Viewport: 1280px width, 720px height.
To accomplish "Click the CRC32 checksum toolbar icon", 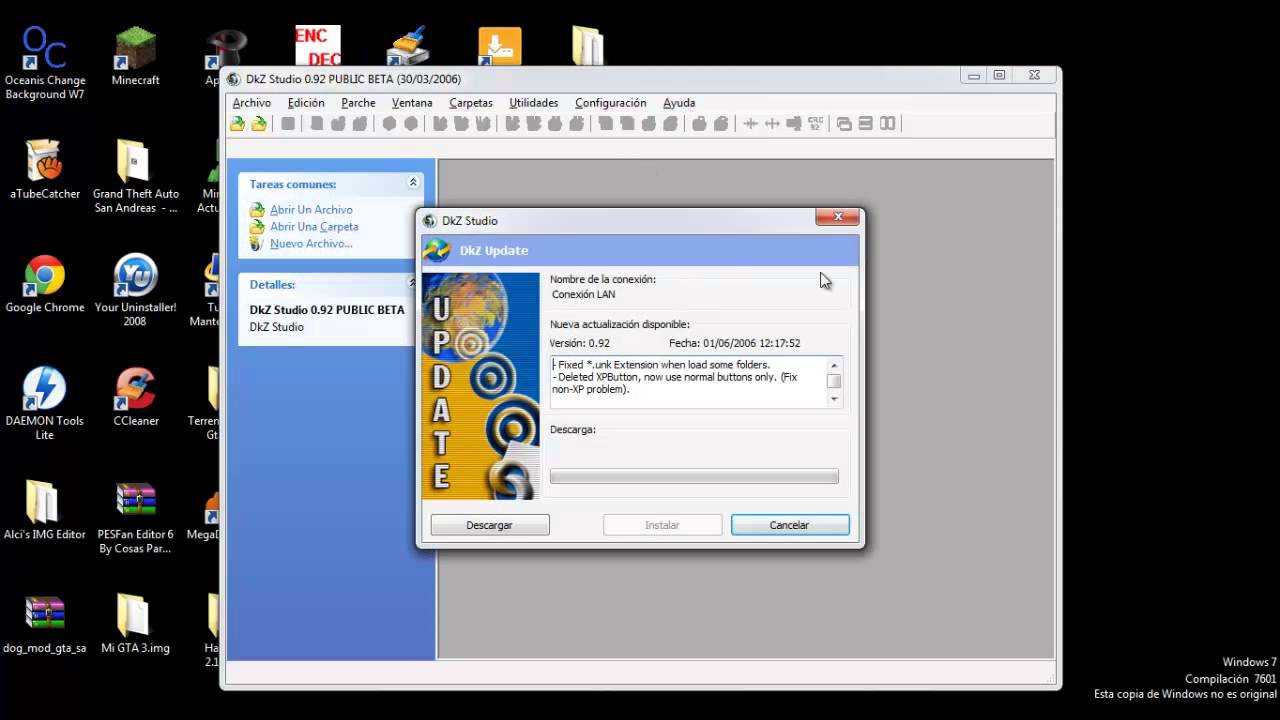I will coord(816,124).
